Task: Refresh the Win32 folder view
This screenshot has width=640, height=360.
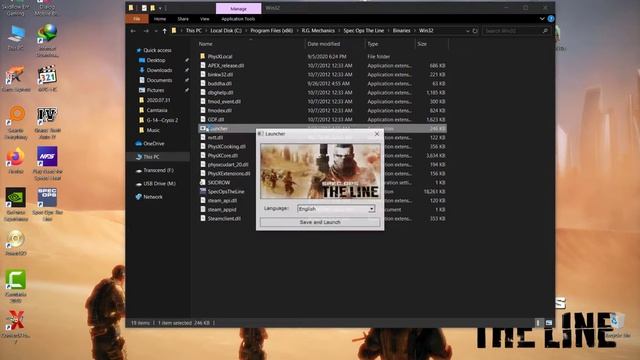Action: click(x=475, y=31)
